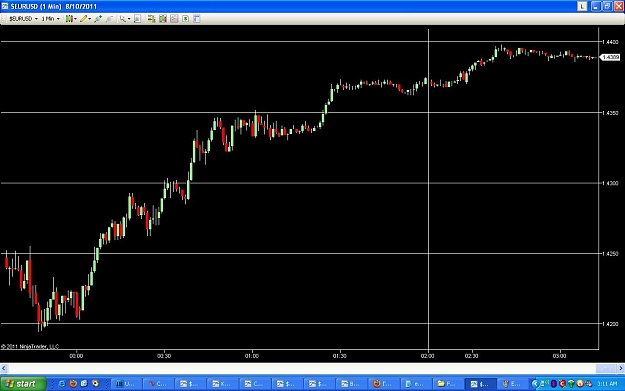Open the pencil drawing tools menu
This screenshot has width=625, height=391.
(x=85, y=19)
